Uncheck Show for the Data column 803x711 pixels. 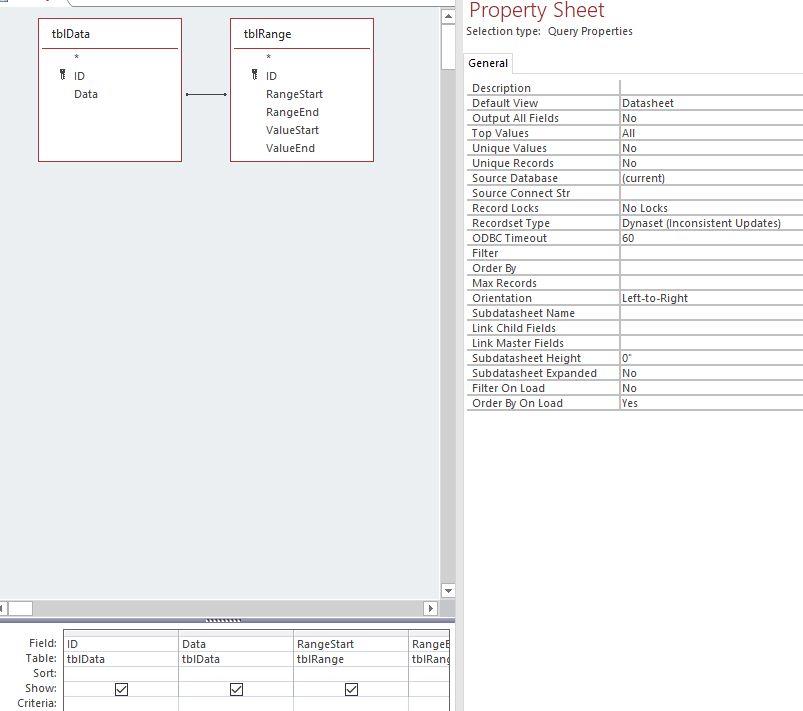(x=236, y=689)
